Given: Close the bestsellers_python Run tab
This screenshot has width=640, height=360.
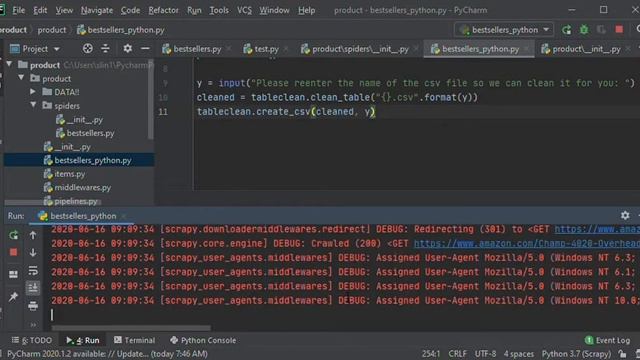Looking at the screenshot, I should pos(123,216).
